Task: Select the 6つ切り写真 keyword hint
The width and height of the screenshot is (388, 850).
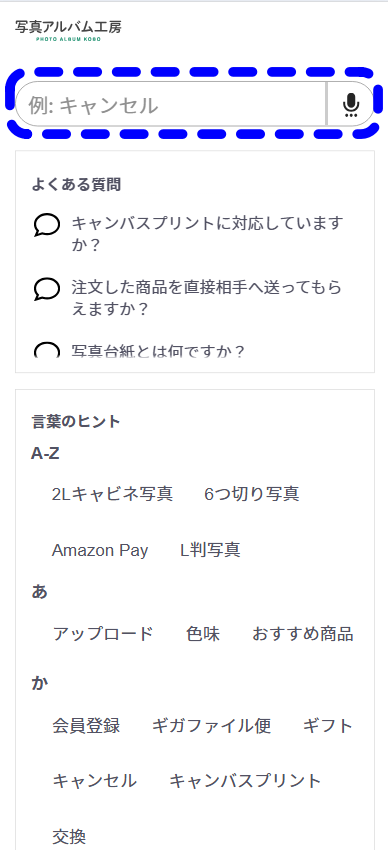Action: 252,494
